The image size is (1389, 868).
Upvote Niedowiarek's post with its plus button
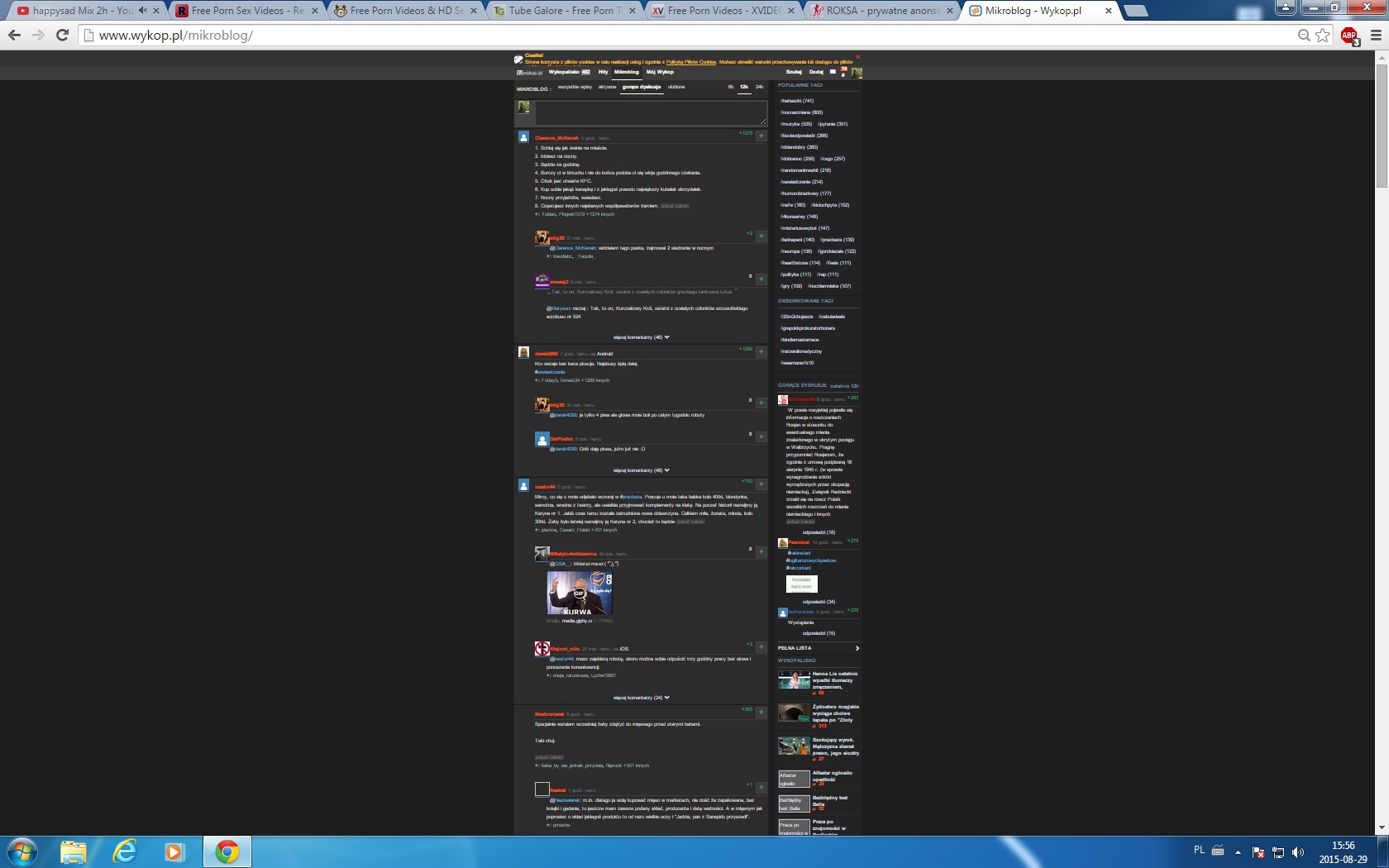761,712
